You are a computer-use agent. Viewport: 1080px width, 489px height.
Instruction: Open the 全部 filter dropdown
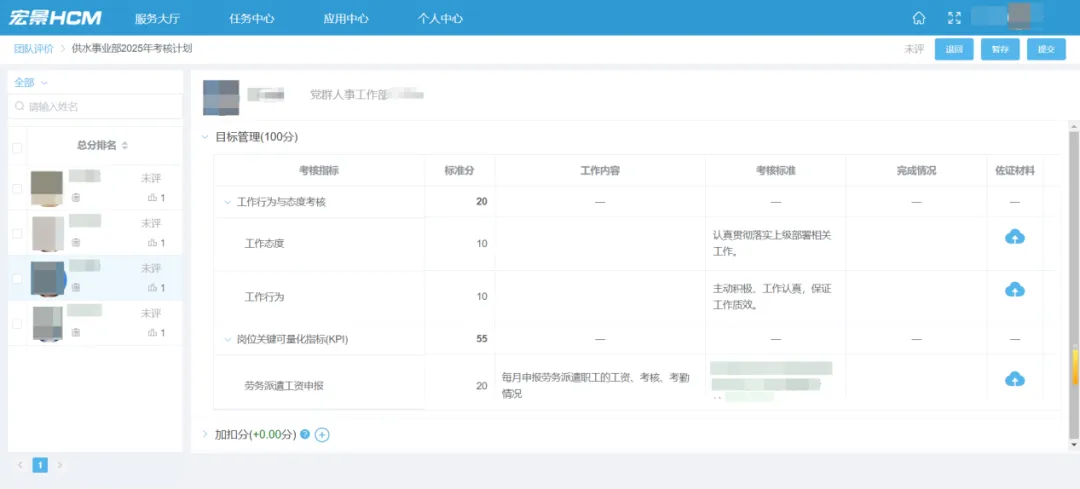tap(30, 83)
